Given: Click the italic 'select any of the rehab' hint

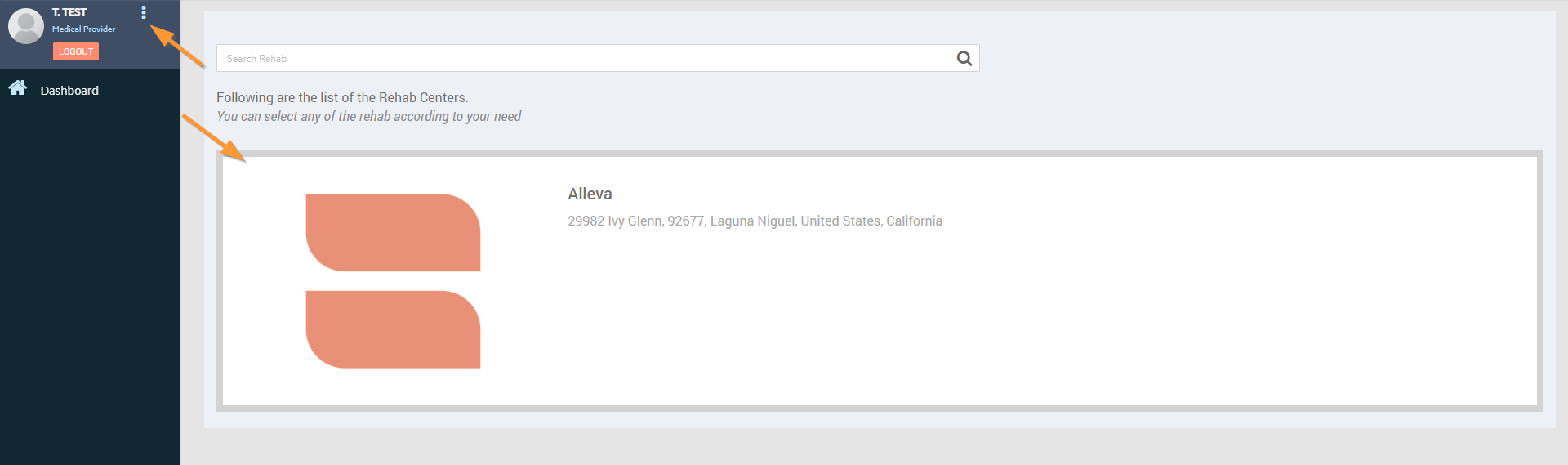Looking at the screenshot, I should click(x=368, y=117).
